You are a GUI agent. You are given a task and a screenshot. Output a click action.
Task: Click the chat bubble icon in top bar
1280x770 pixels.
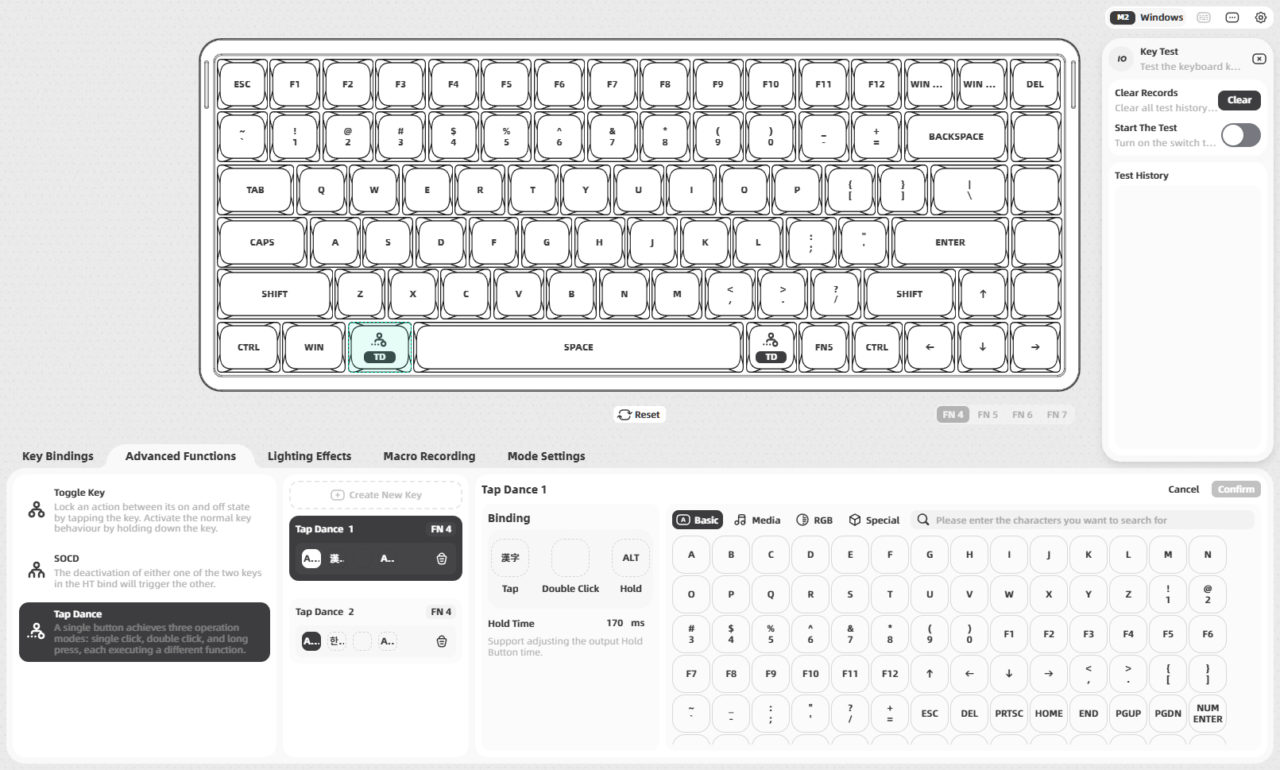(x=1232, y=17)
